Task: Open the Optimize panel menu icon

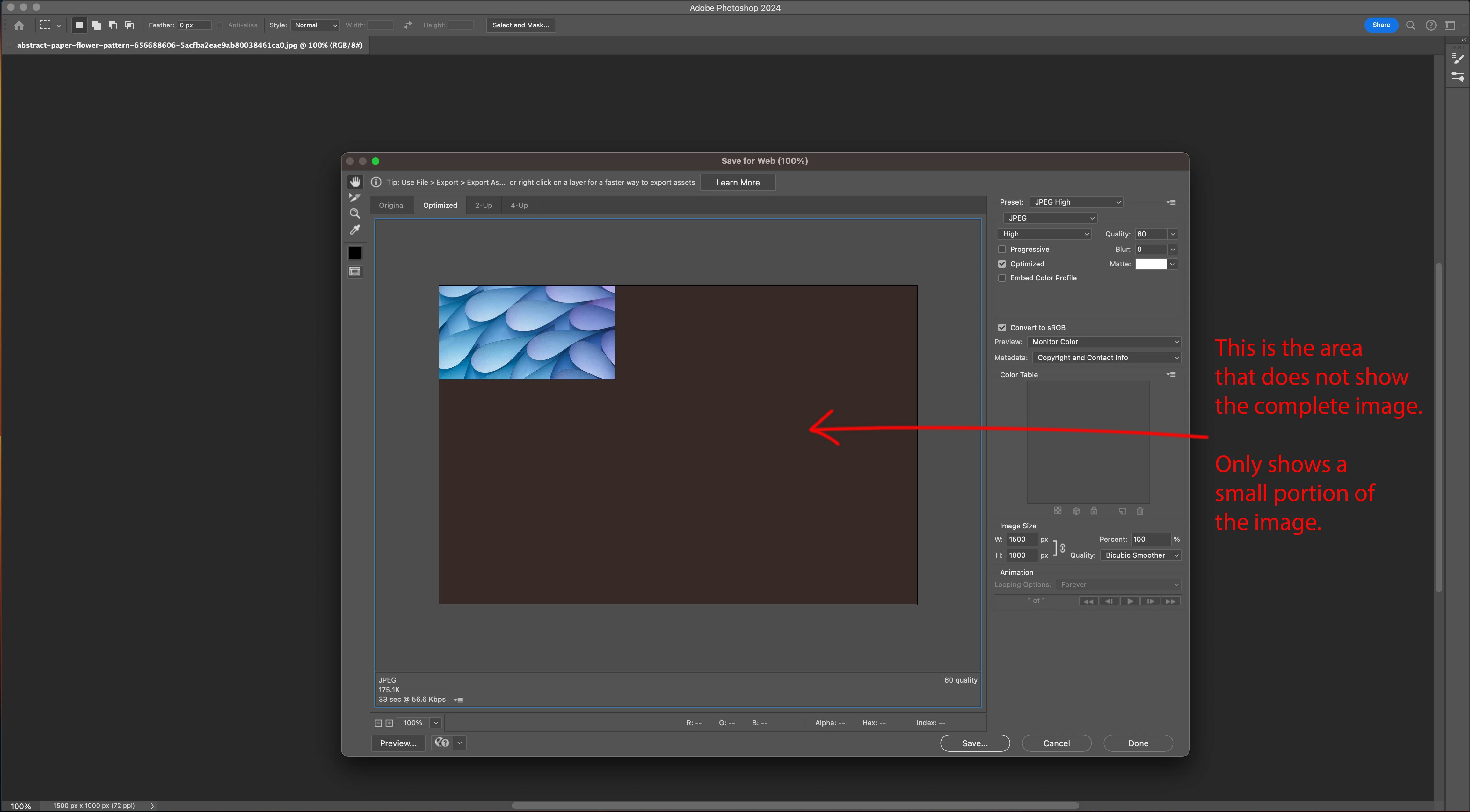Action: pos(1171,202)
